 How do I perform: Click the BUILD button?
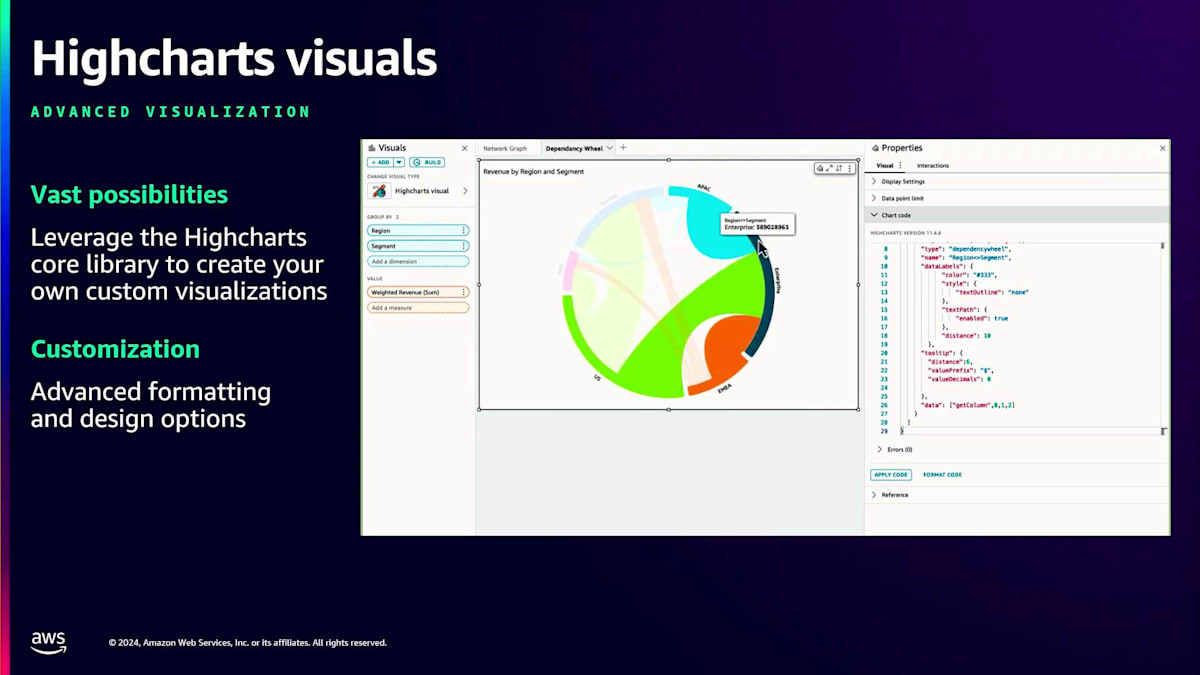point(427,162)
